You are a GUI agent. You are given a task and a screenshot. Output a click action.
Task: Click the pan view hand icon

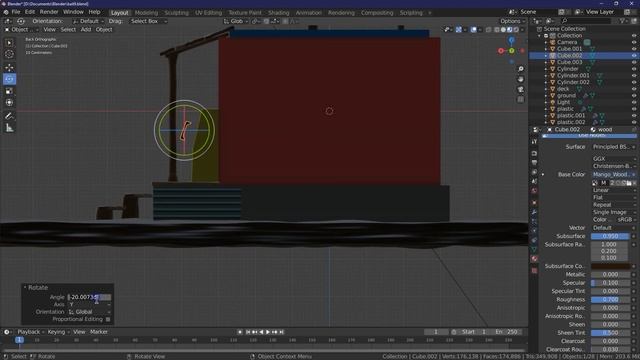(x=520, y=79)
